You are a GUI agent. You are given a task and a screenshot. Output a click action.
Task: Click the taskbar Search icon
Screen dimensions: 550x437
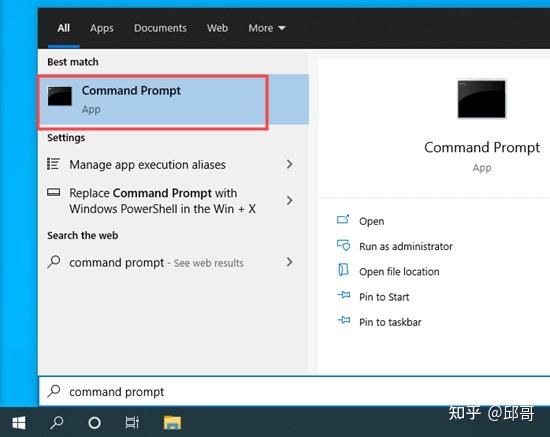point(56,423)
